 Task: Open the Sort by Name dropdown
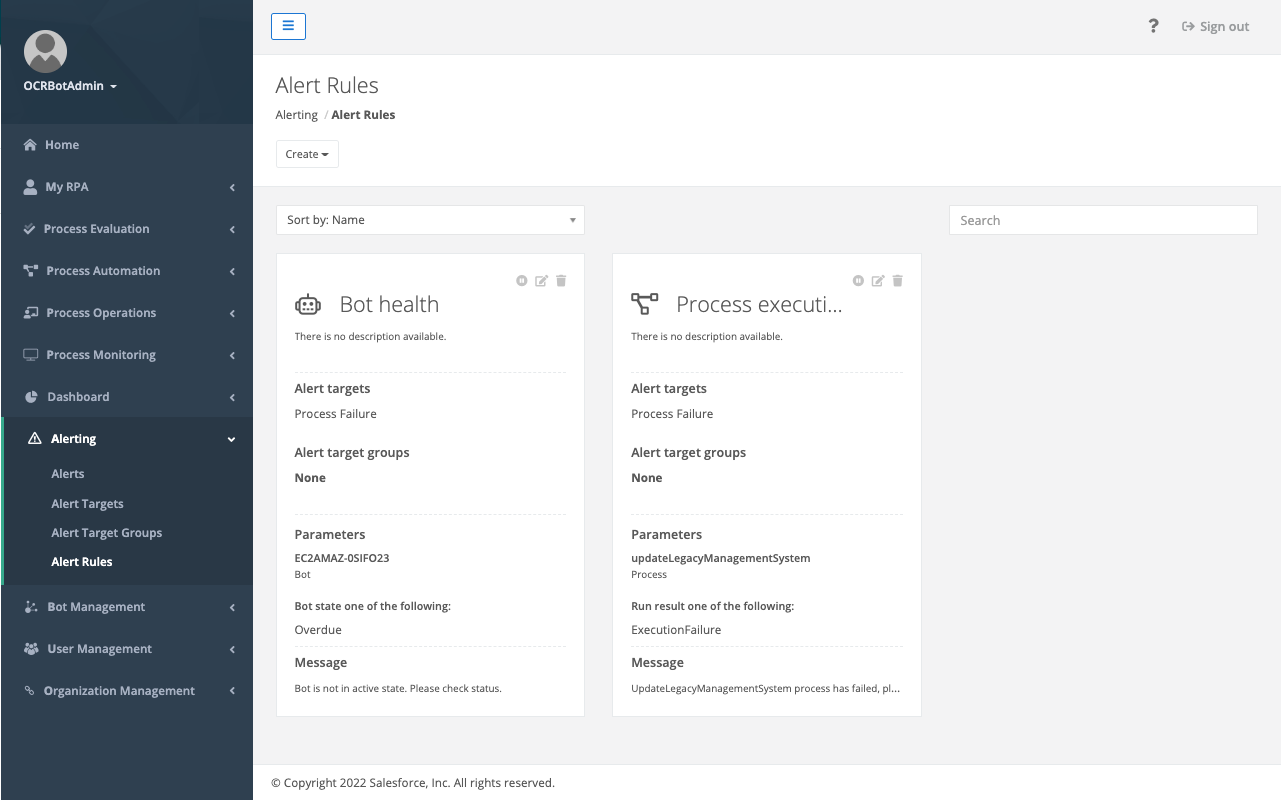click(430, 220)
